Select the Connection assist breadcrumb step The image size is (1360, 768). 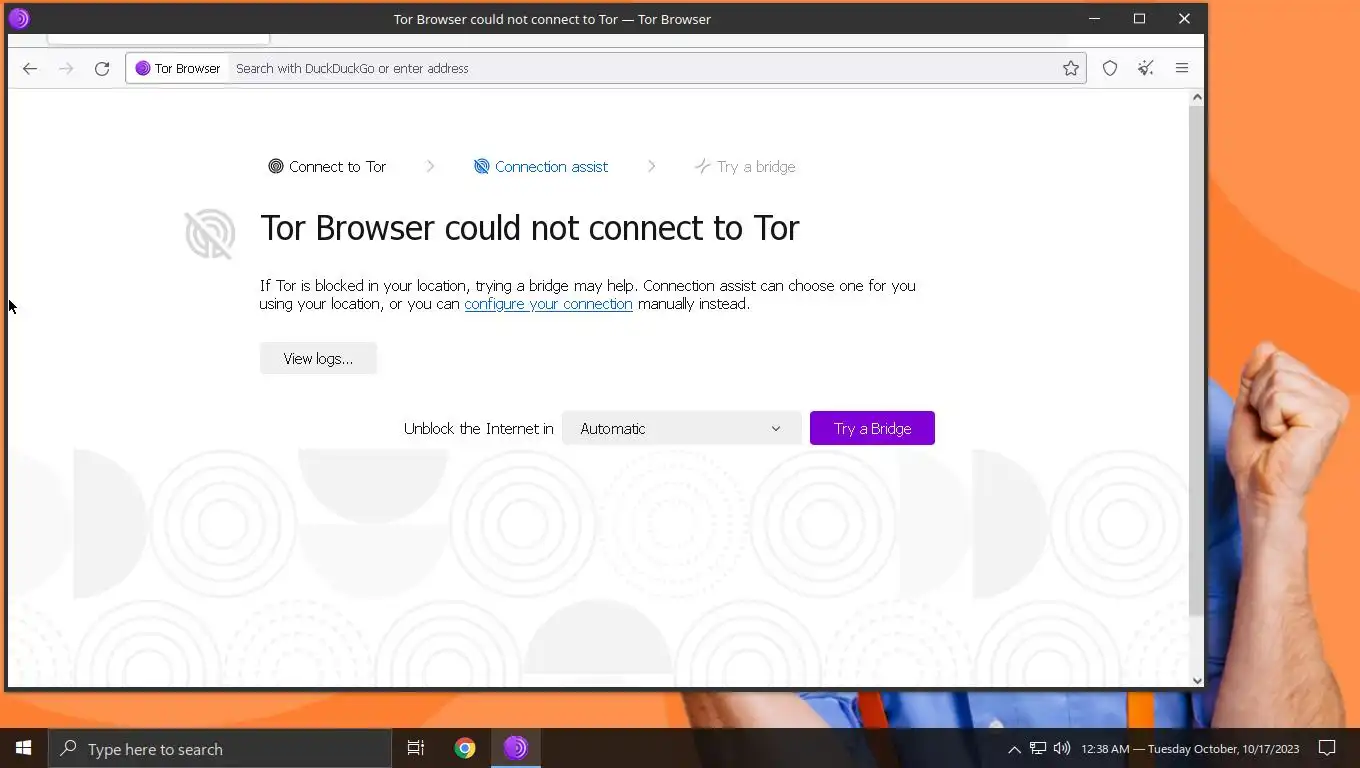pos(541,166)
